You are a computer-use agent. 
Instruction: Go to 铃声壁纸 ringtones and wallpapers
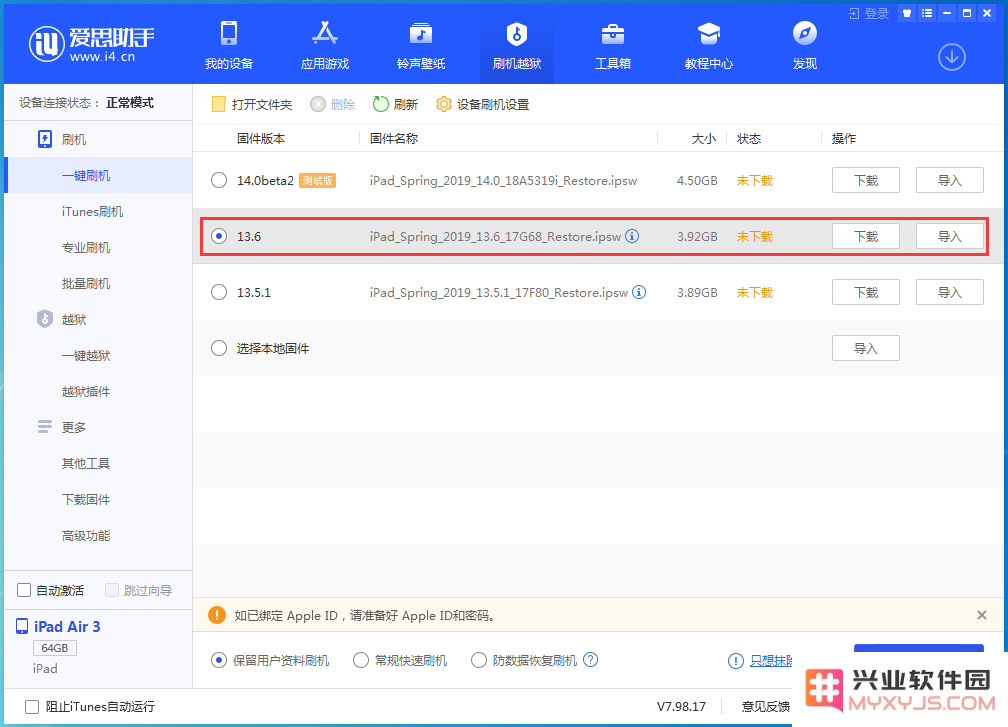[x=421, y=45]
